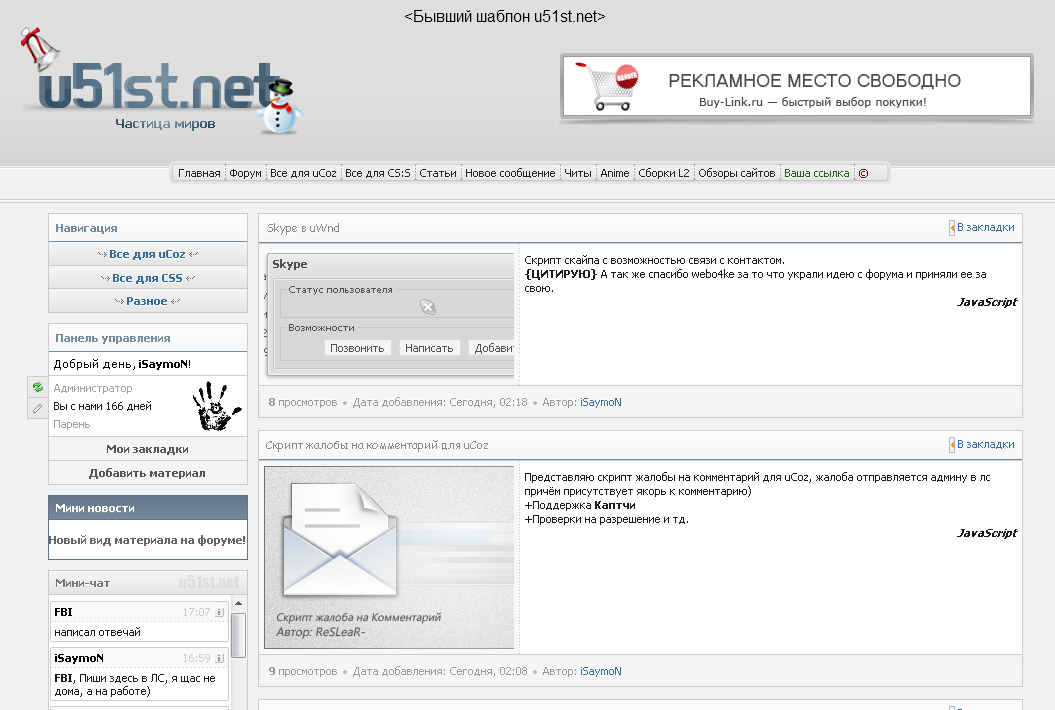
Task: Open the 'Форум' menu item
Action: 245,173
